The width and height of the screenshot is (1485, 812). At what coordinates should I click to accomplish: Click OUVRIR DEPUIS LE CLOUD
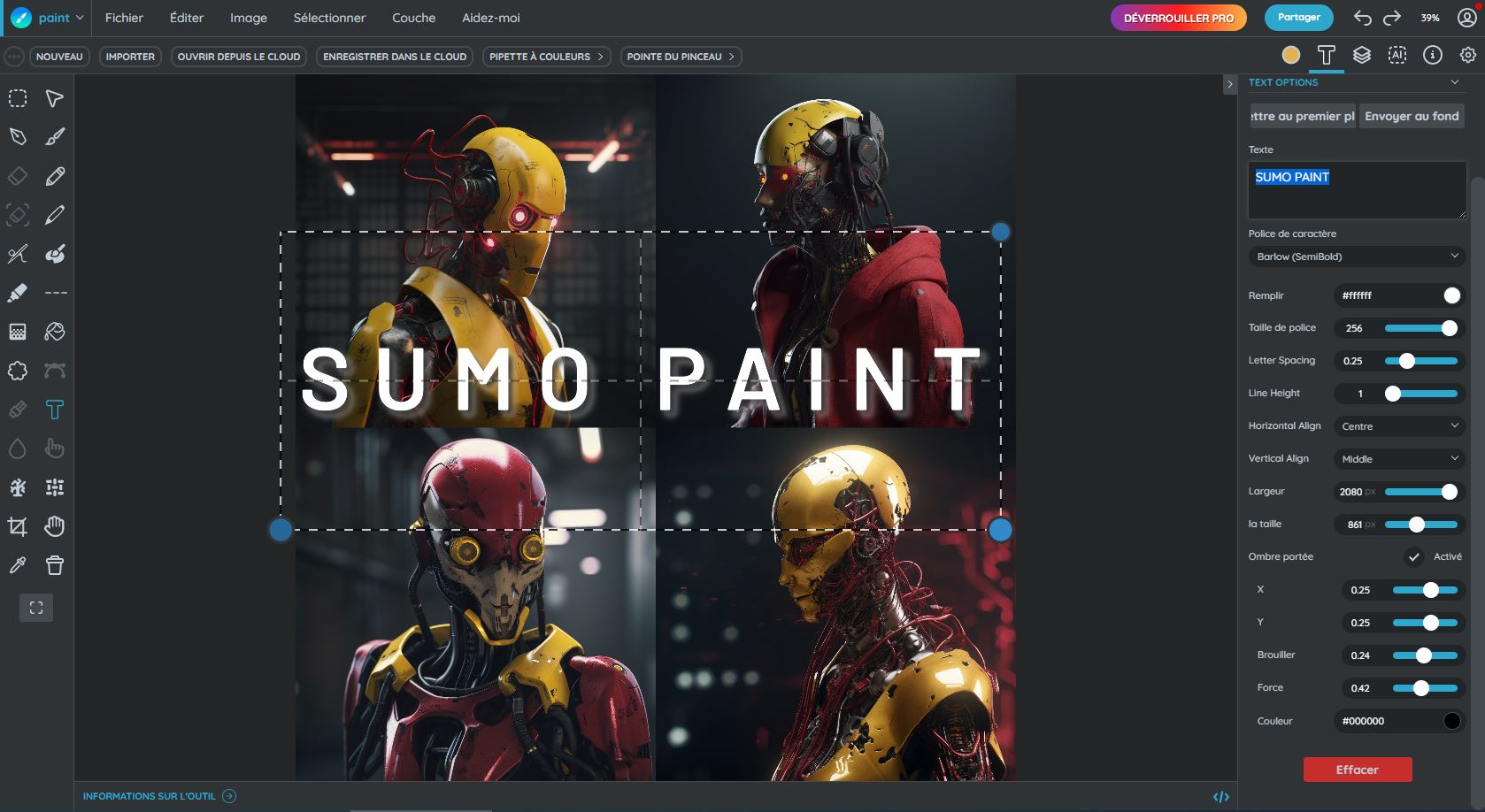tap(239, 57)
